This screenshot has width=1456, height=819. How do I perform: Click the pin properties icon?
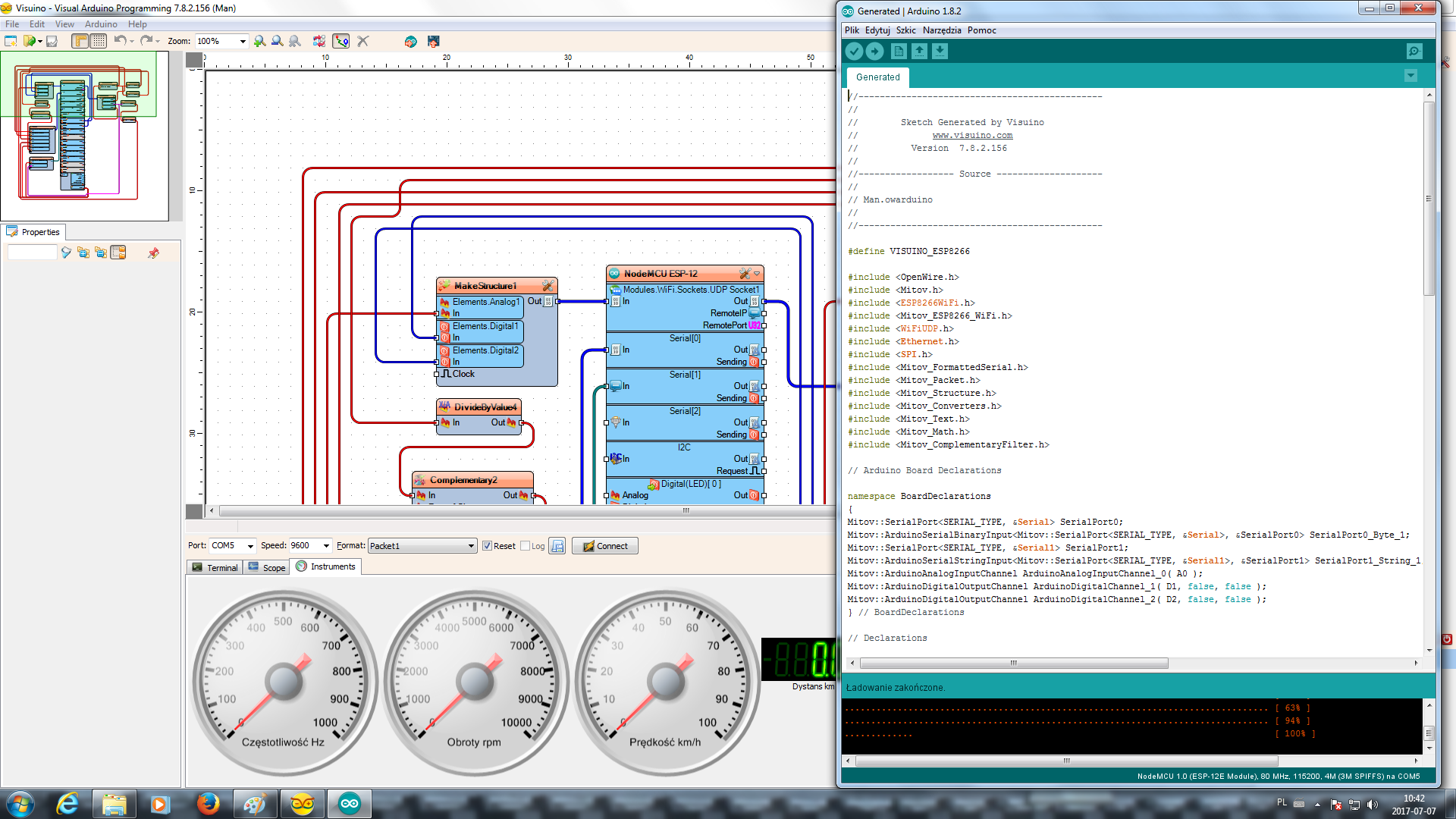coord(153,253)
